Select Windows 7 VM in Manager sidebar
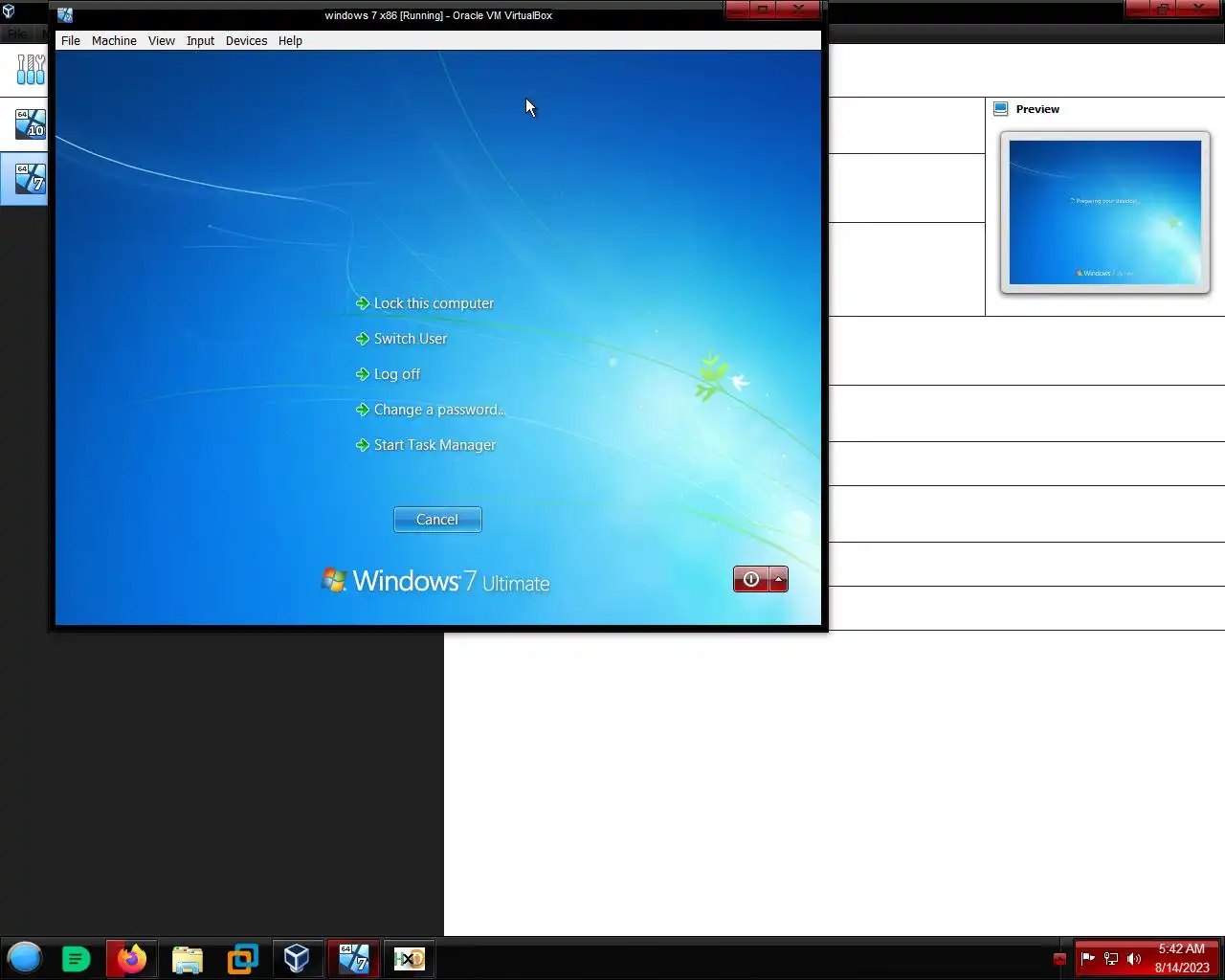The image size is (1225, 980). click(31, 178)
